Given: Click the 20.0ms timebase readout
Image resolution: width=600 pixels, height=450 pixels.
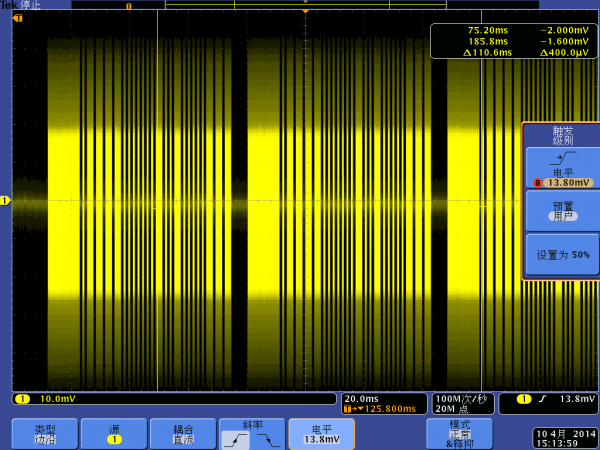Looking at the screenshot, I should click(359, 397).
